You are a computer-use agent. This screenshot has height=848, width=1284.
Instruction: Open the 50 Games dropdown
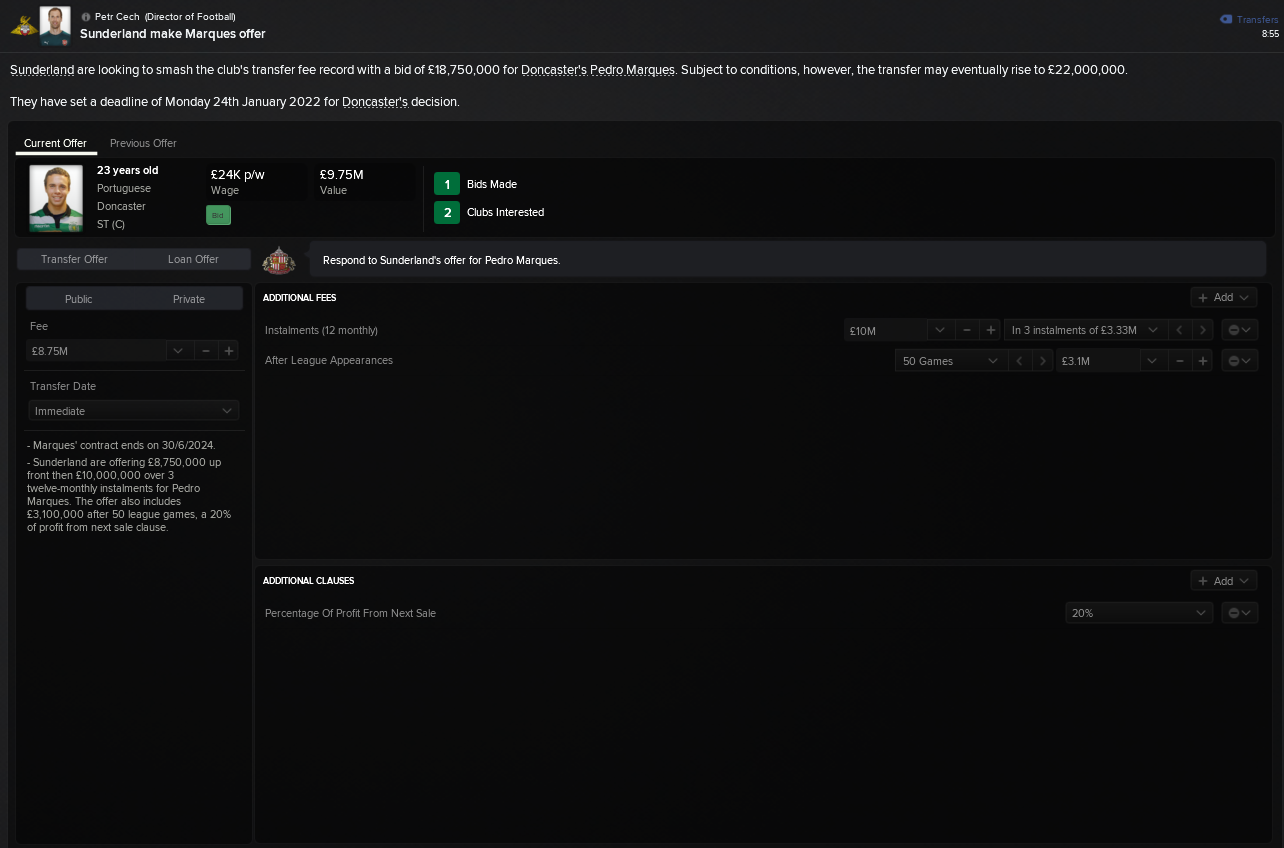point(950,361)
